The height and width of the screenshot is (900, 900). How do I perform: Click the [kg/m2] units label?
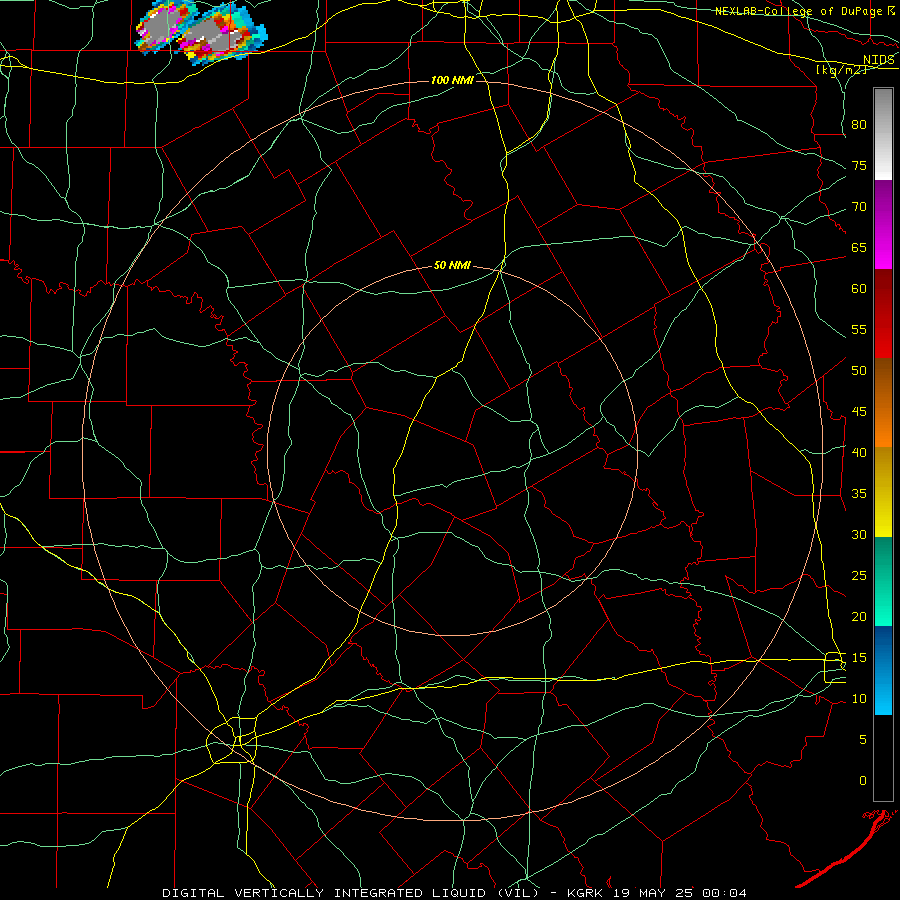click(841, 70)
